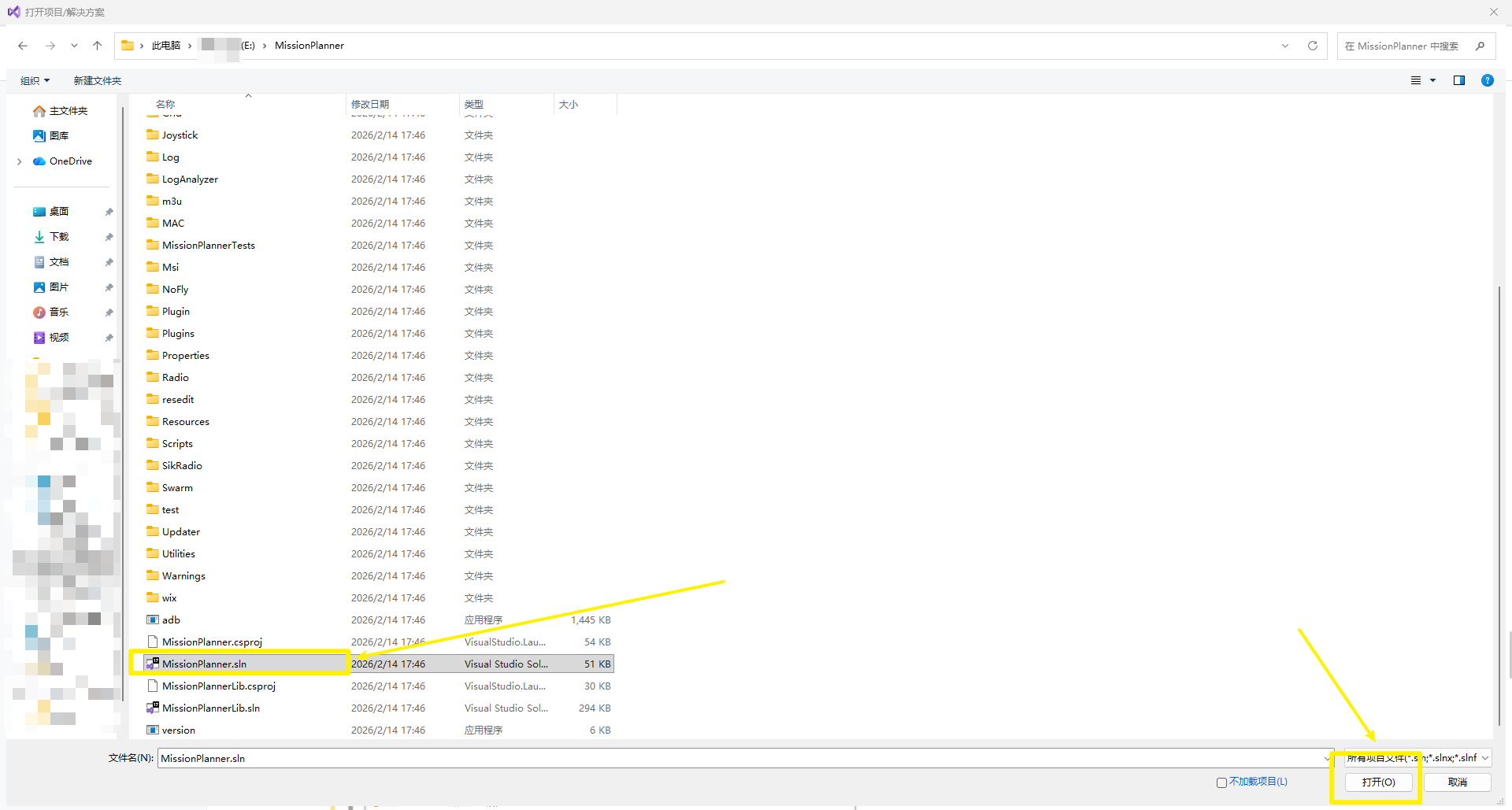Open the OneDrive item in sidebar
This screenshot has width=1512, height=810.
pos(70,161)
